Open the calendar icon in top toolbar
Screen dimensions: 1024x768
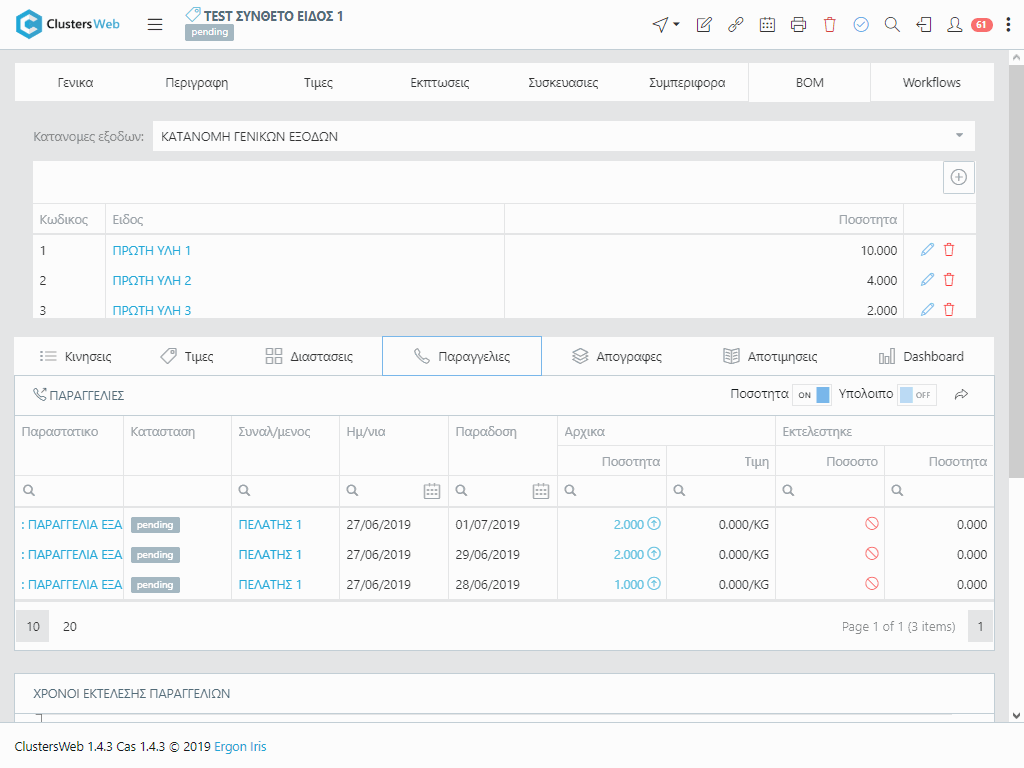[767, 25]
